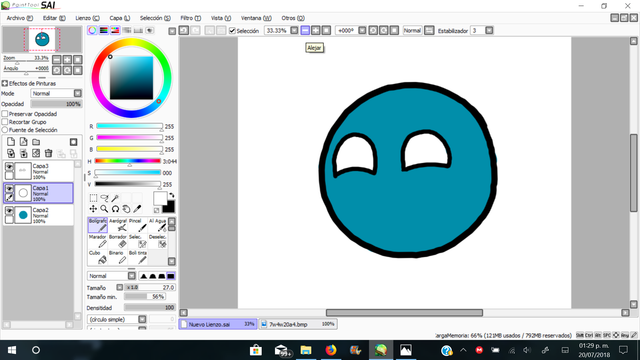Toggle the HSV sliders panel
This screenshot has width=640, height=360.
click(115, 31)
